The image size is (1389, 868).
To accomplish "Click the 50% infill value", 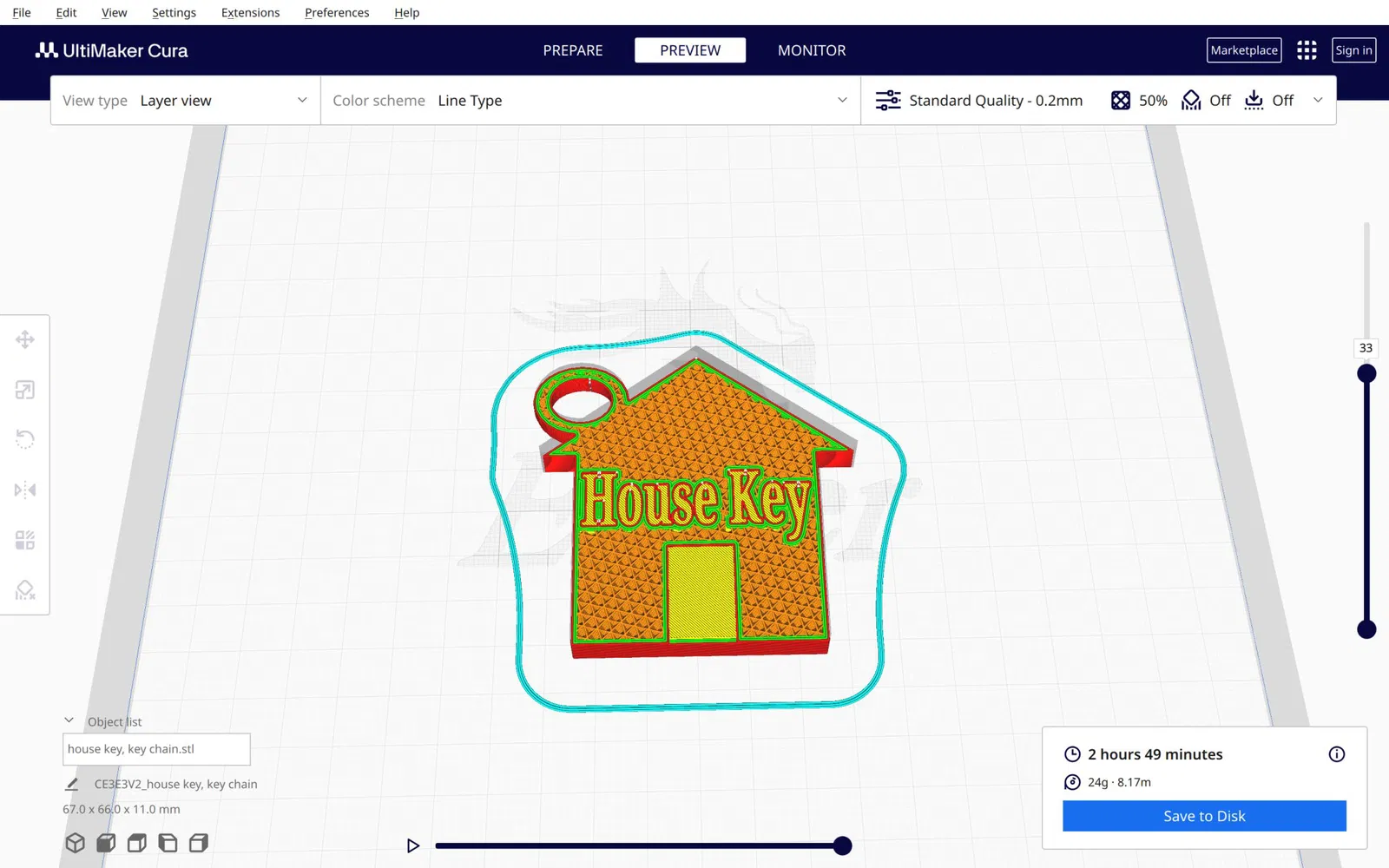I will pos(1153,101).
